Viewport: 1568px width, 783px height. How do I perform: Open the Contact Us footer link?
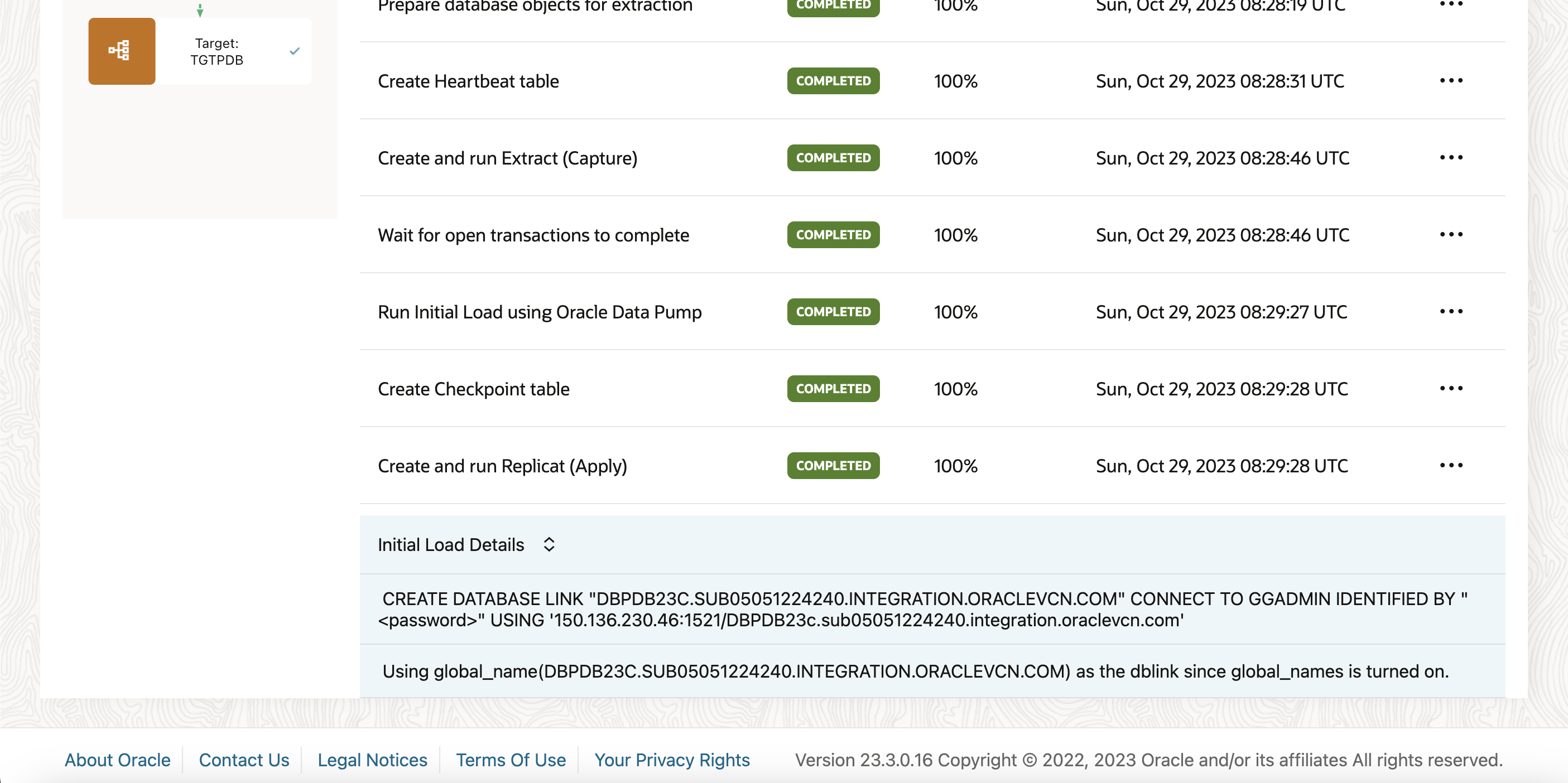(243, 760)
